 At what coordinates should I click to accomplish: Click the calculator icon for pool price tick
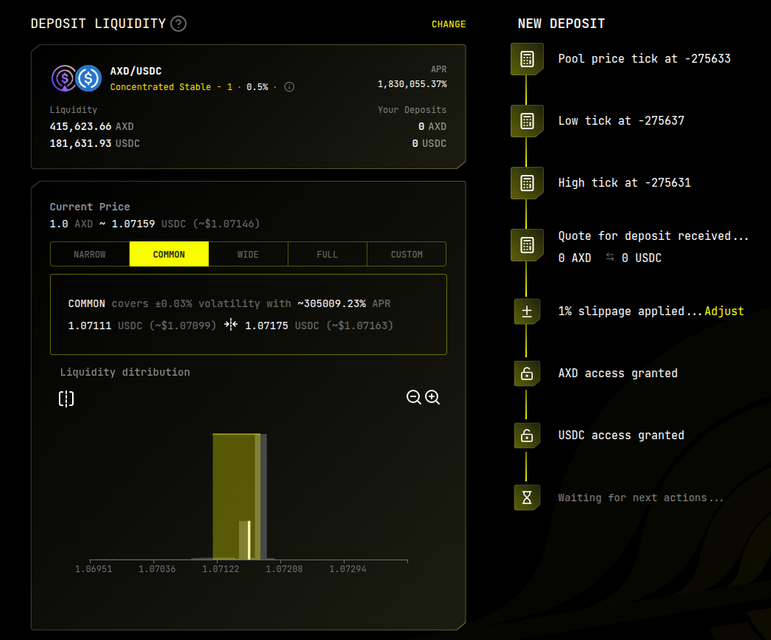tap(526, 59)
